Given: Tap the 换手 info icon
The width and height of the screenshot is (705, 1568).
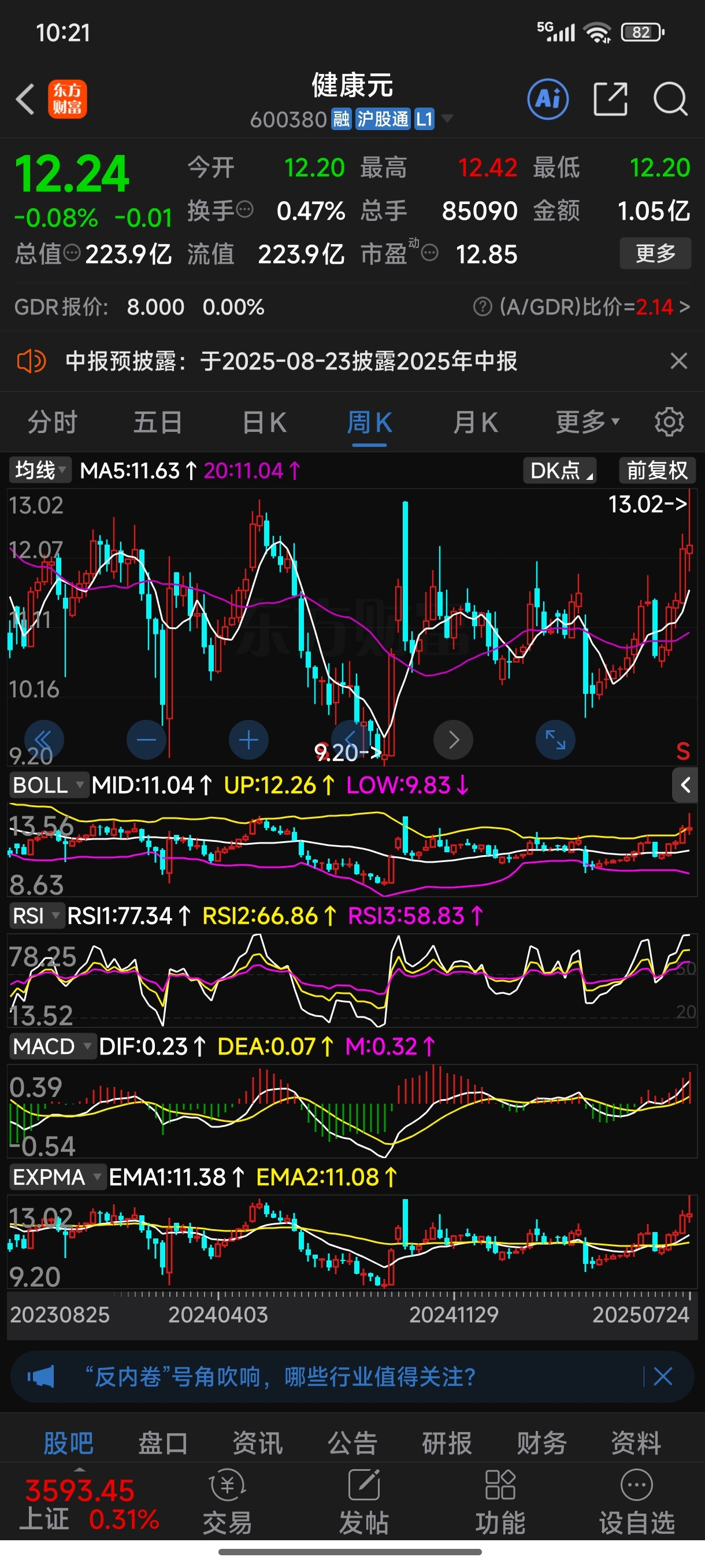Looking at the screenshot, I should pos(244,210).
